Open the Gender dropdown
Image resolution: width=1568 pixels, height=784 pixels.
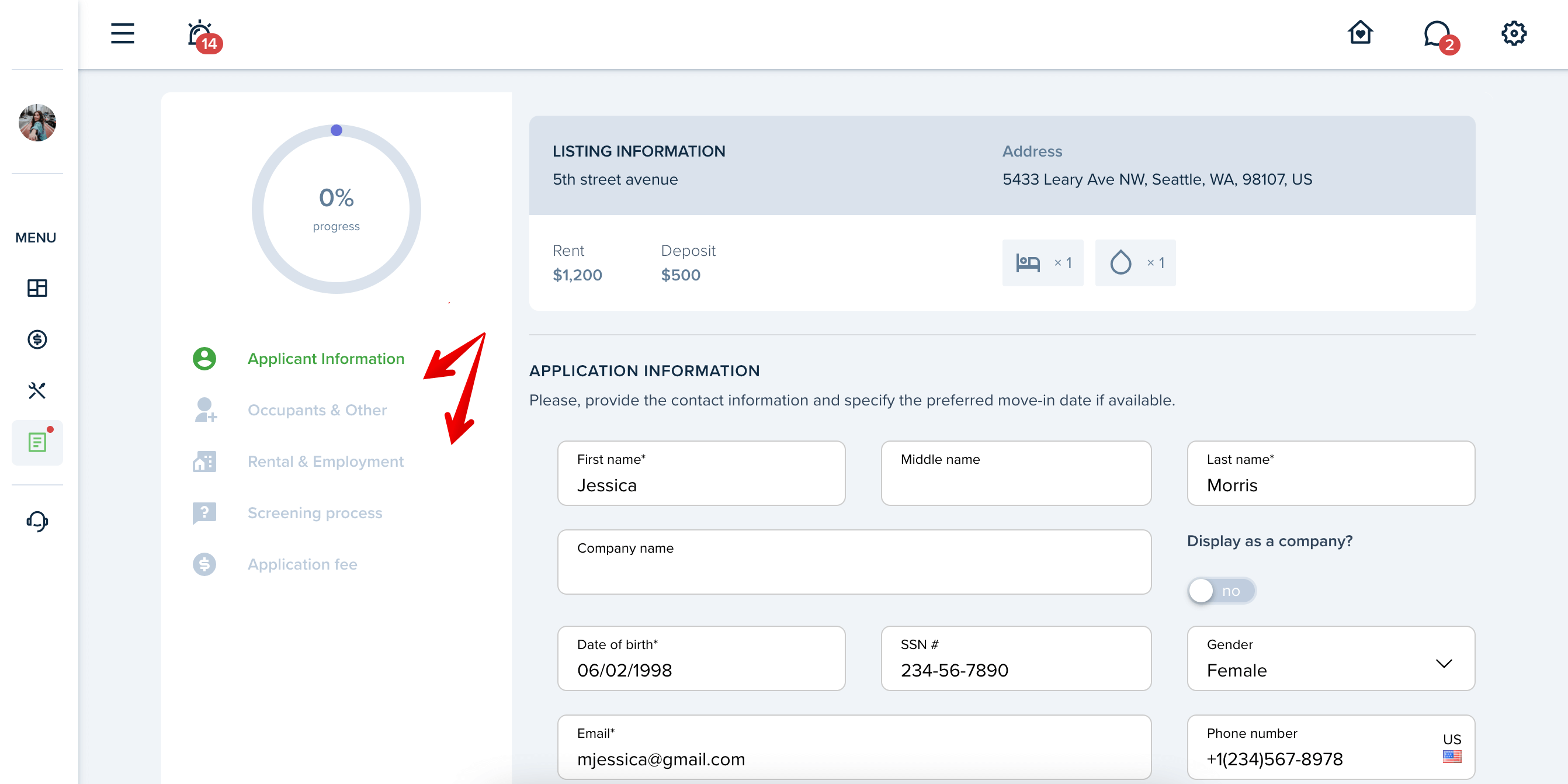[x=1331, y=658]
